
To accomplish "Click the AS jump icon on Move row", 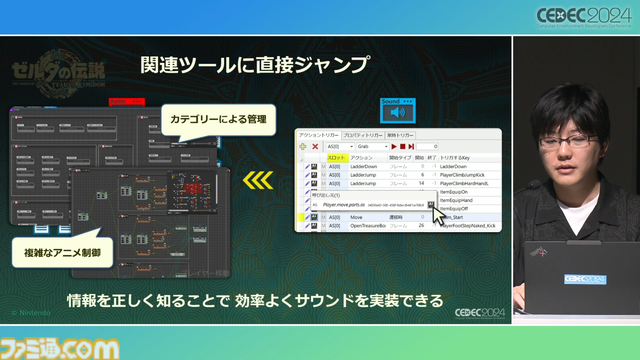I will [314, 217].
